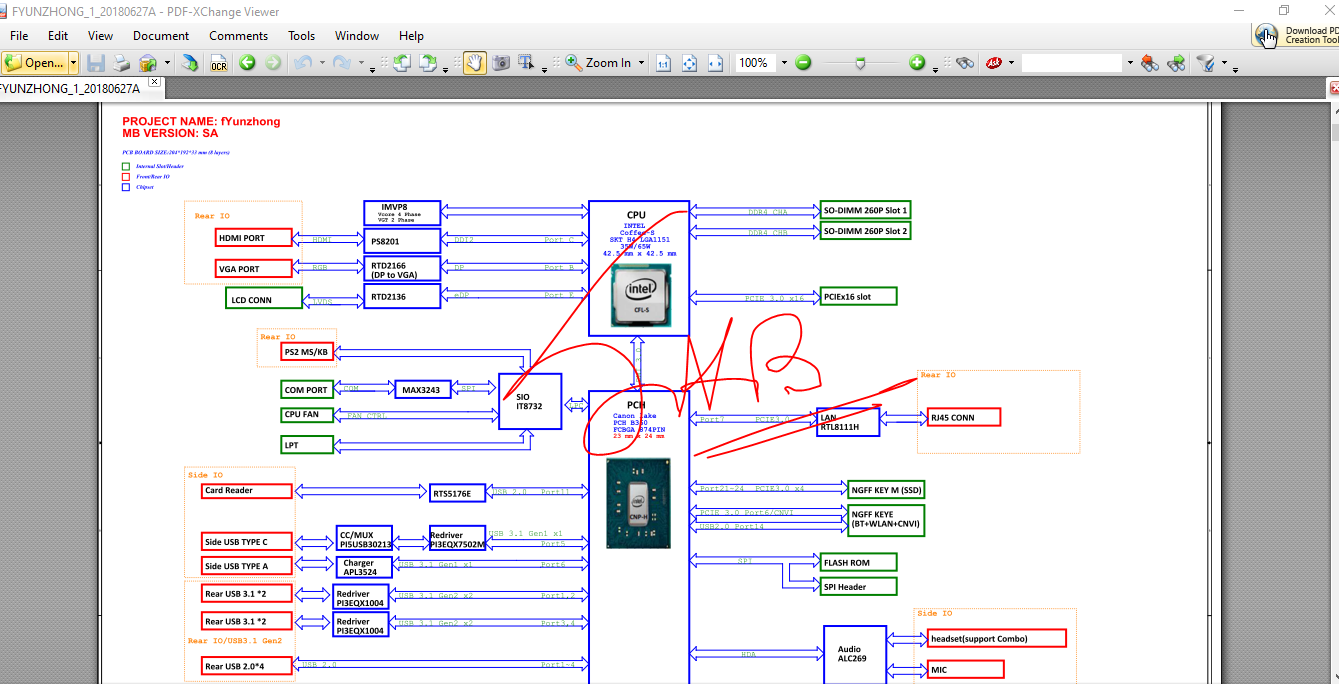This screenshot has width=1339, height=684.
Task: Click the NGFF KEY M (SSD) box
Action: click(885, 489)
